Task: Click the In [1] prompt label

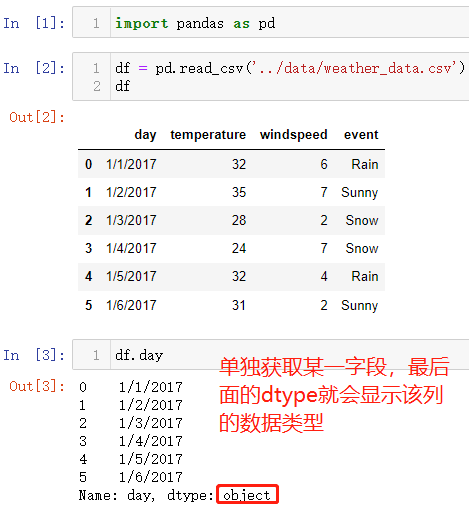Action: coord(34,23)
